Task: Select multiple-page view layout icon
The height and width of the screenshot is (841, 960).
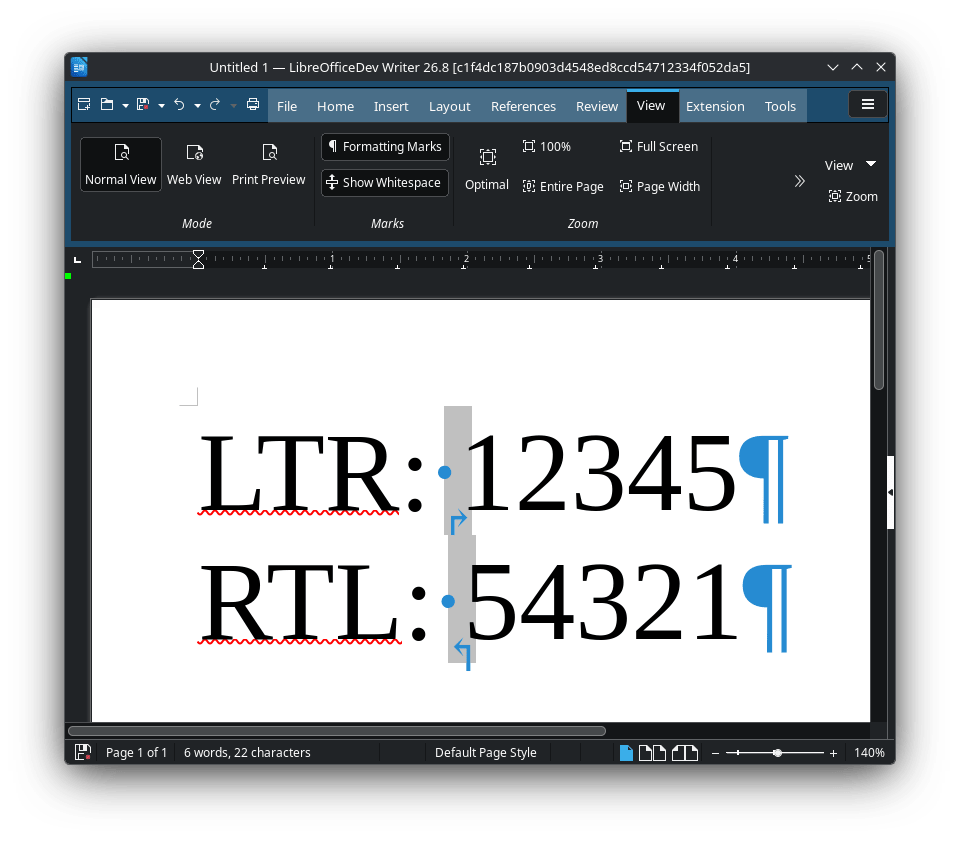Action: tap(652, 753)
